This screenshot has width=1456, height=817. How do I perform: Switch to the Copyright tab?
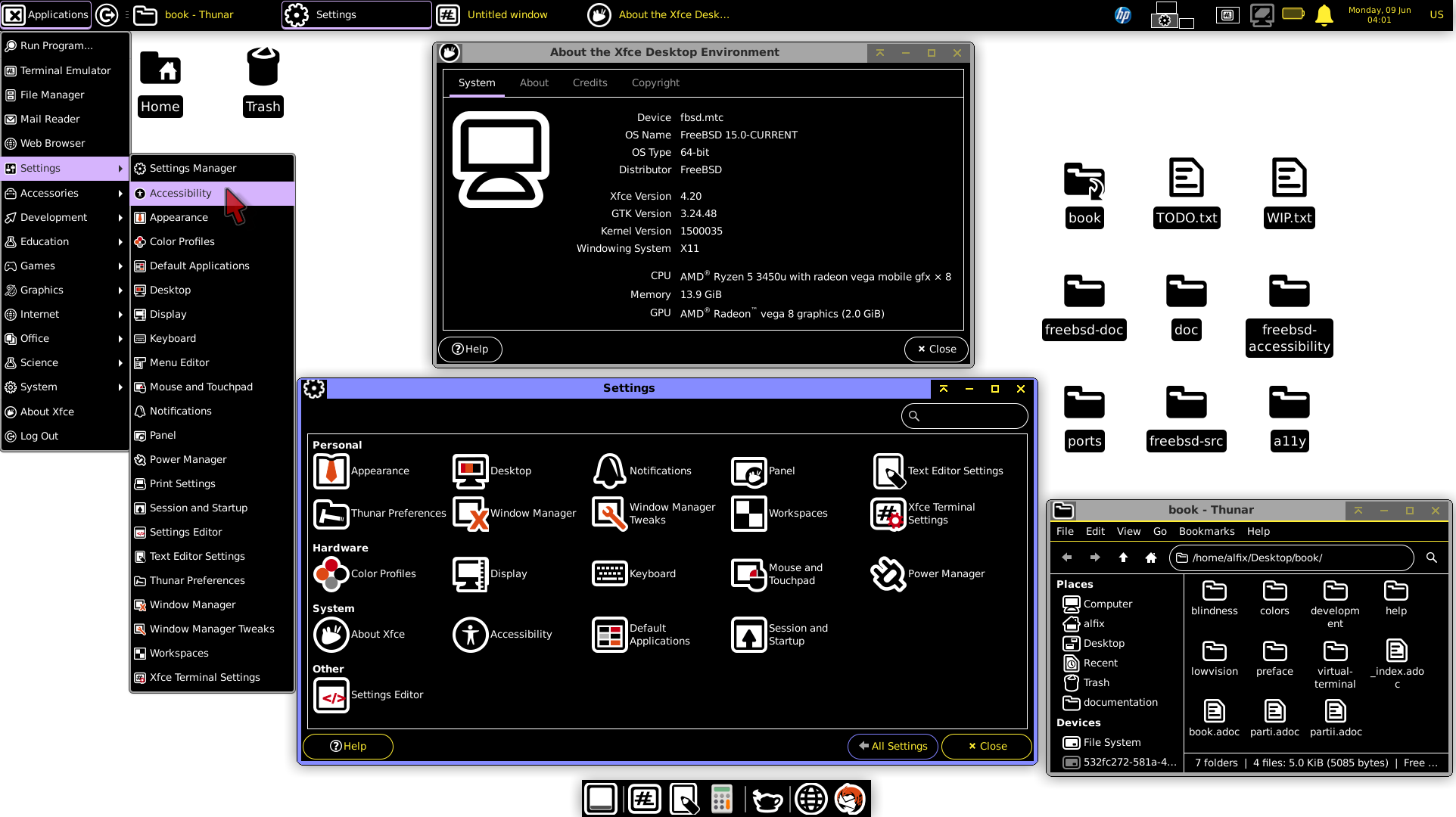[655, 82]
